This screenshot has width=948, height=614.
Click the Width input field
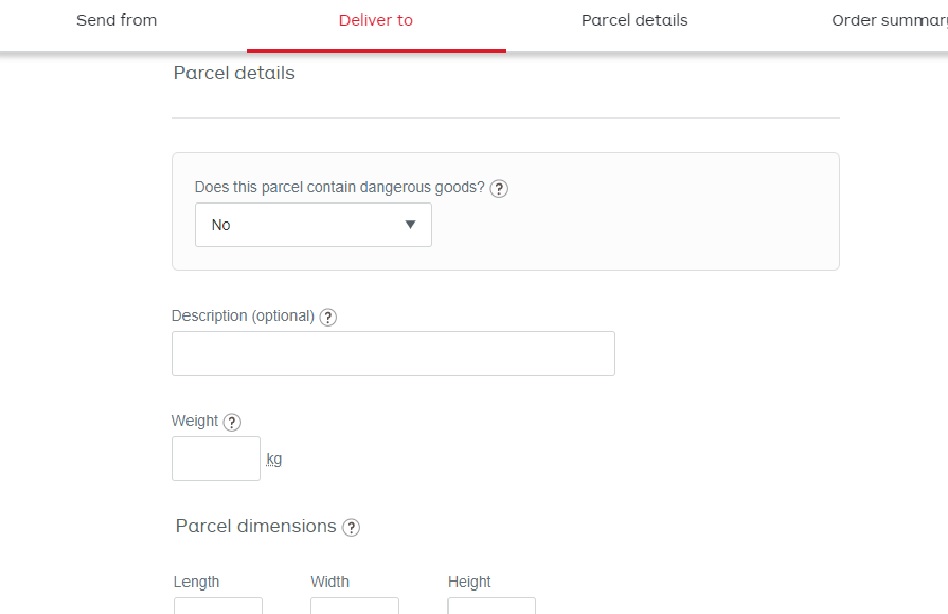(x=354, y=606)
